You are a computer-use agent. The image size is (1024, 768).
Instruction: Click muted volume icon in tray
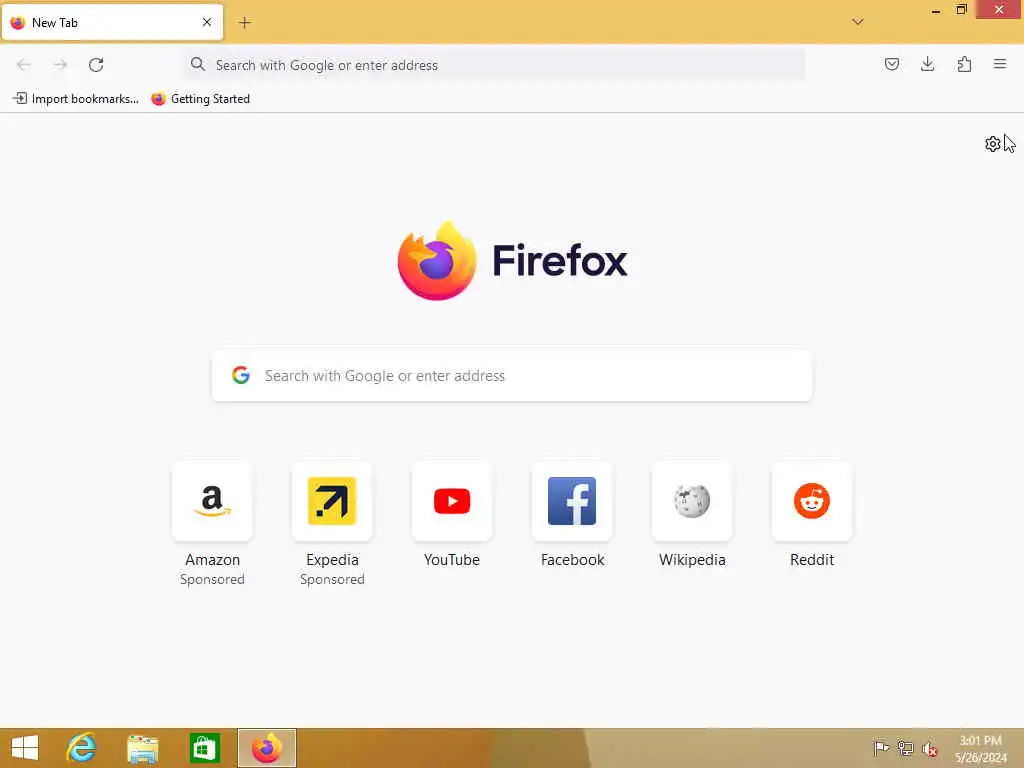click(x=929, y=749)
